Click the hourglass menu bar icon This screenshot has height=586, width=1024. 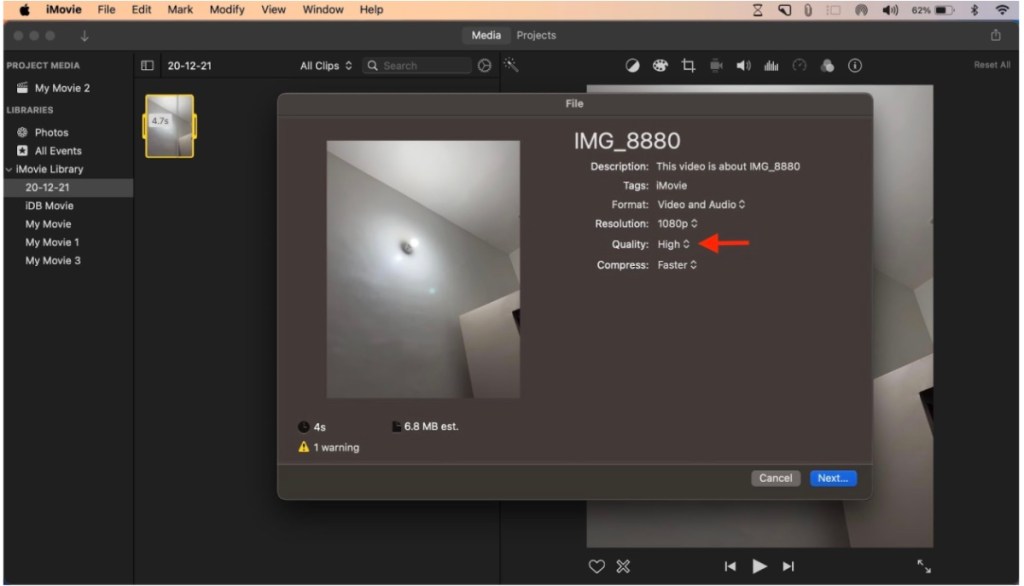pyautogui.click(x=757, y=10)
